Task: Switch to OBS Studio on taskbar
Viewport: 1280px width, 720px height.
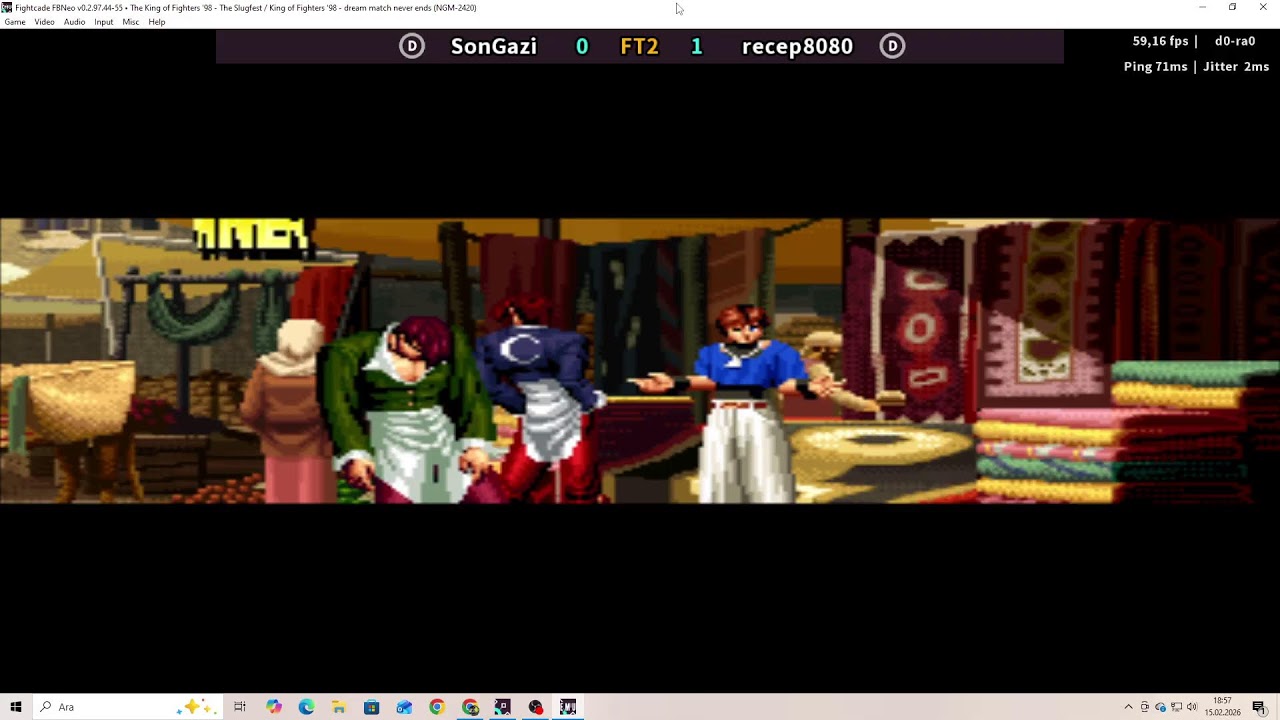Action: click(x=535, y=707)
